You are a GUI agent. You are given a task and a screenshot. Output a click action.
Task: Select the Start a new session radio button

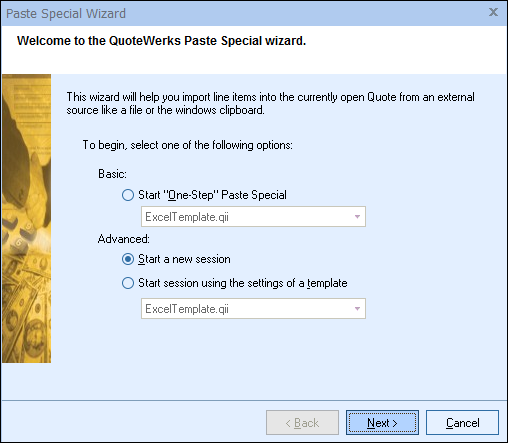click(128, 259)
